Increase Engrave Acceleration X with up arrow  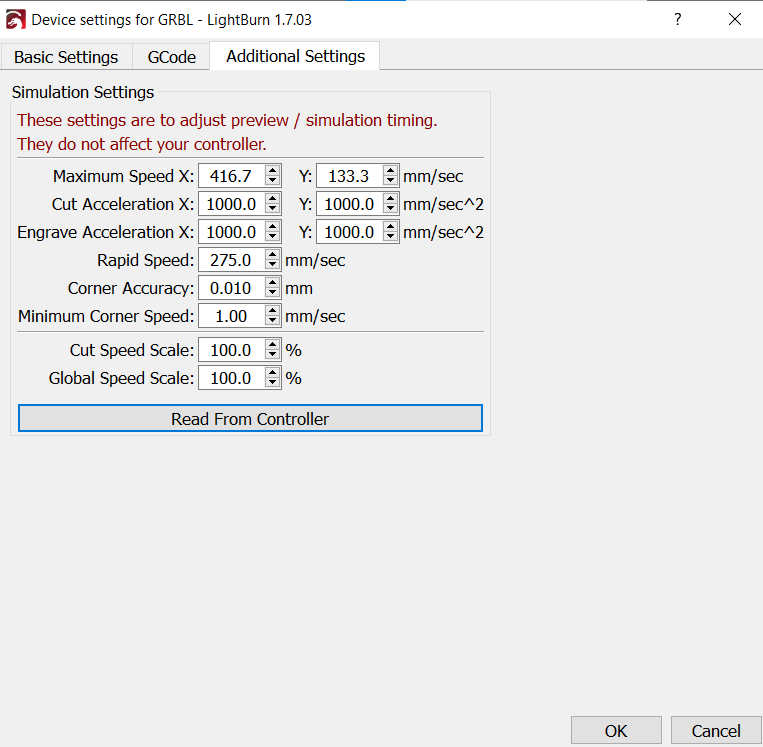[x=272, y=227]
